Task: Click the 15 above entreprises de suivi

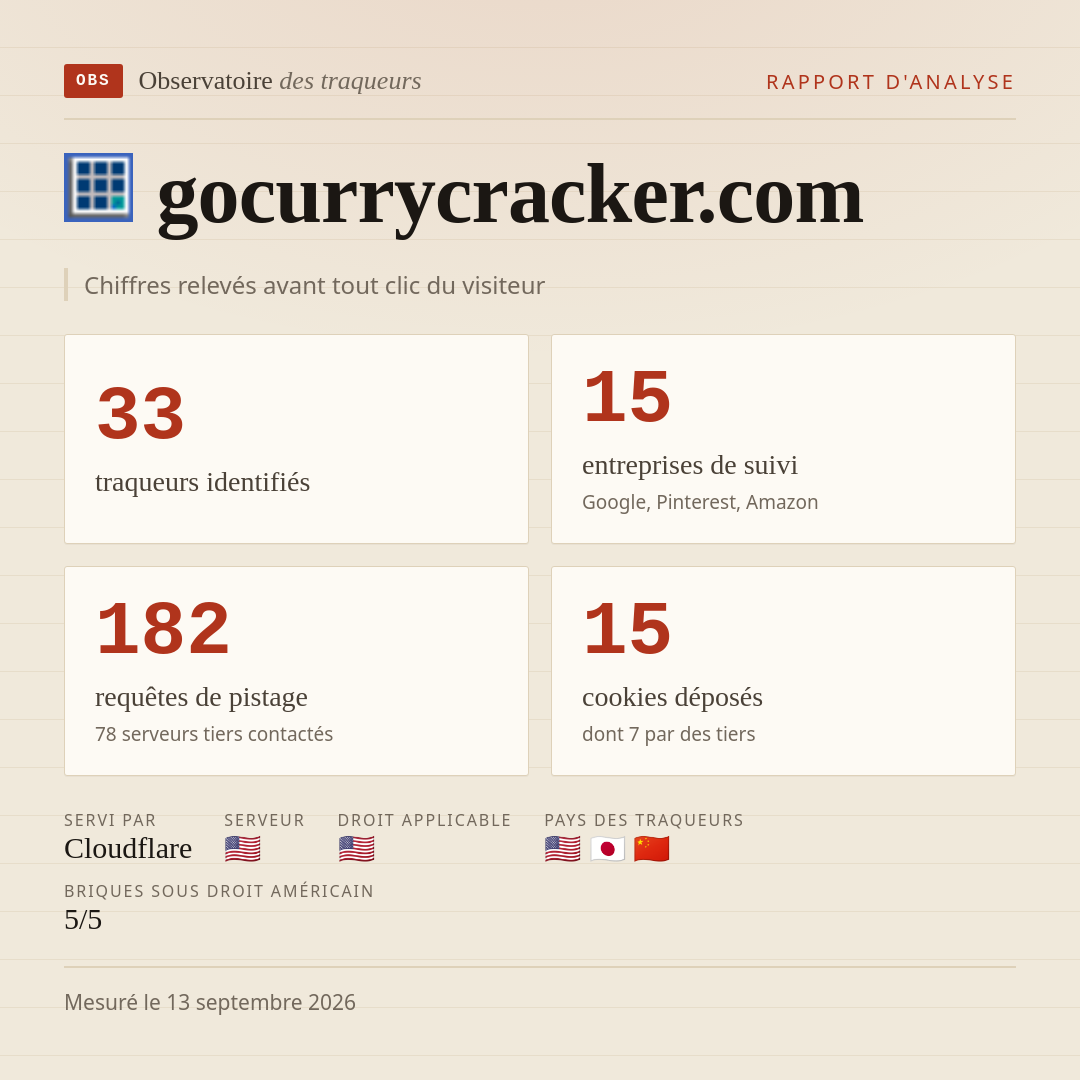Action: coord(627,397)
